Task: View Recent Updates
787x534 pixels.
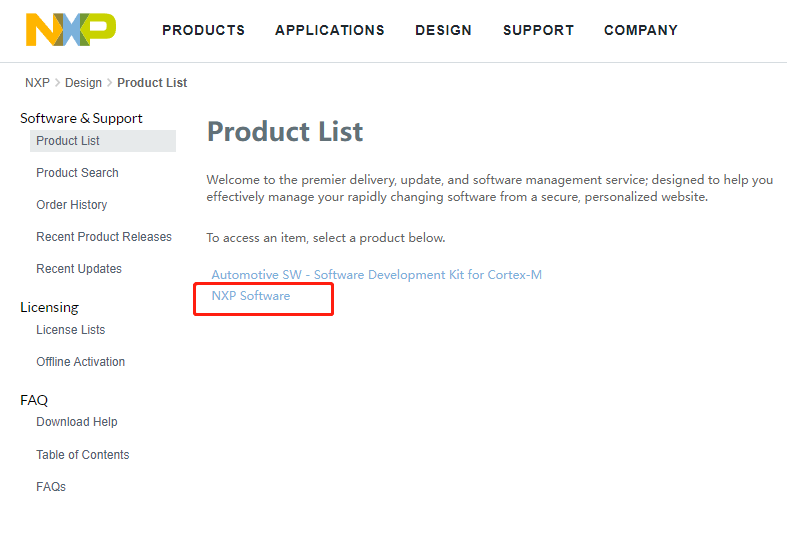Action: 79,269
